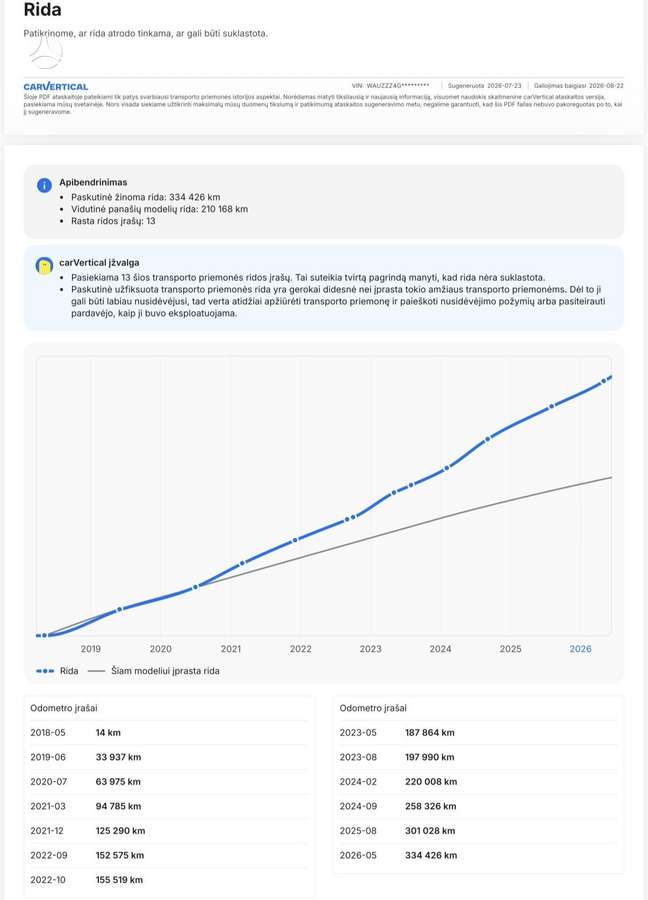
Task: Select the 2026-05 record showing 334 426 km
Action: tap(479, 855)
